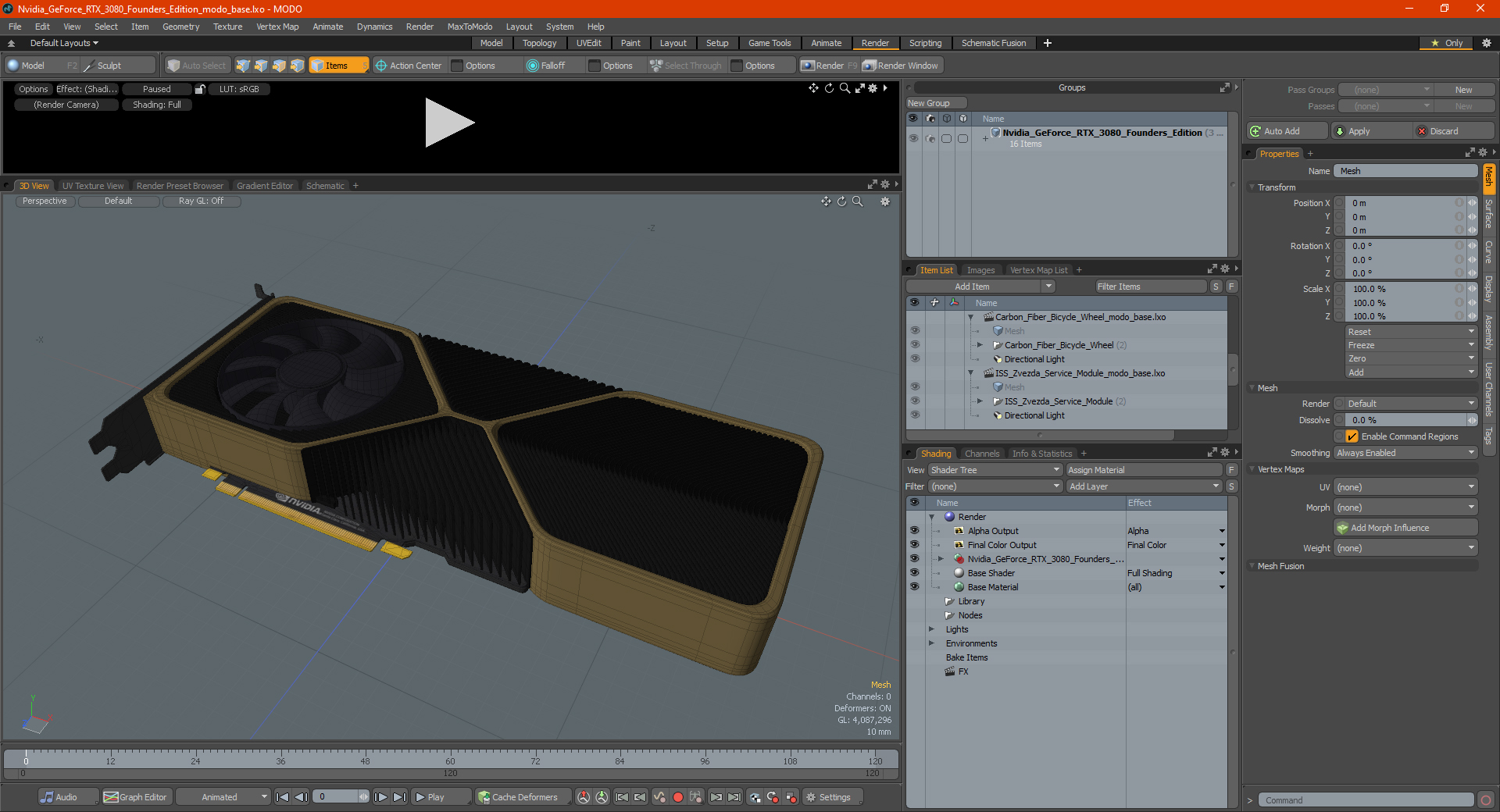The width and height of the screenshot is (1500, 812).
Task: Step to previous frame
Action: tap(301, 797)
